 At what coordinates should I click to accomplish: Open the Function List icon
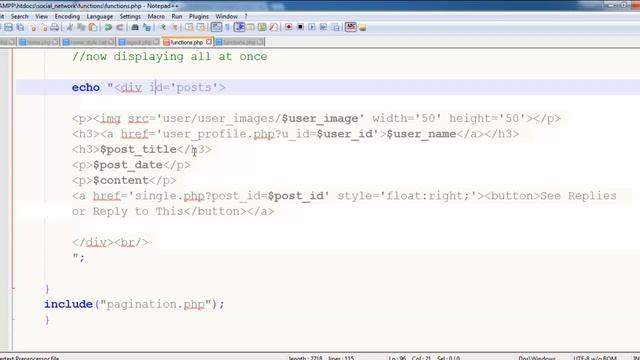pyautogui.click(x=273, y=27)
